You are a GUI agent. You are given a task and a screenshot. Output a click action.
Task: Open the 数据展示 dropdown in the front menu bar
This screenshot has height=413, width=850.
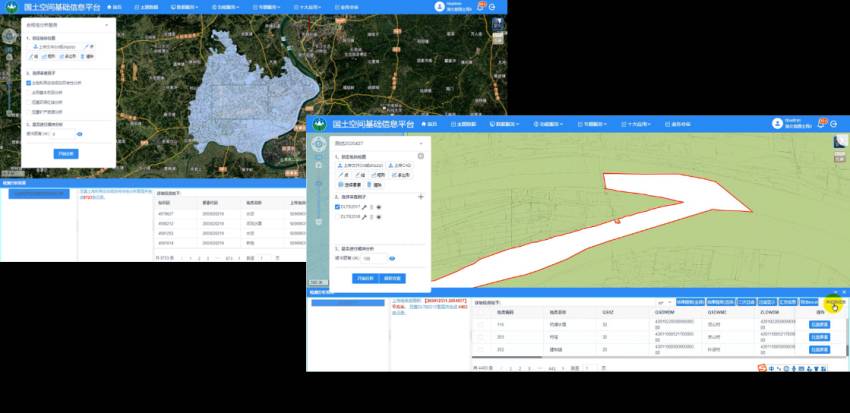[506, 124]
